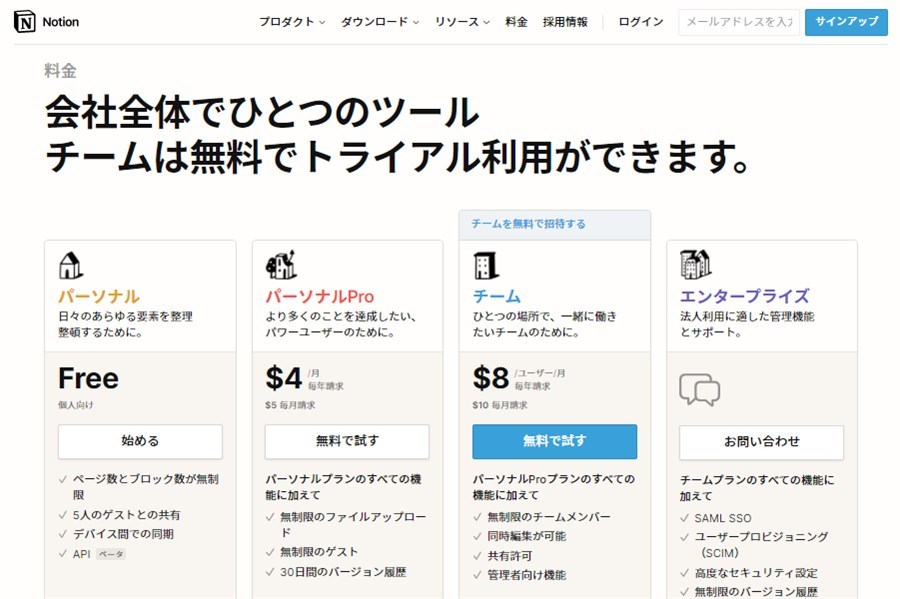
Task: Click the Notion logo icon
Action: point(25,22)
